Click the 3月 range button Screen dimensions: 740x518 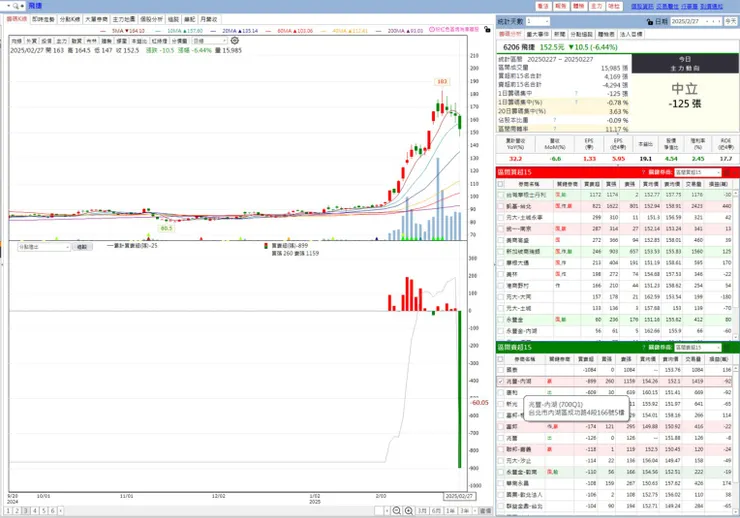(x=422, y=510)
